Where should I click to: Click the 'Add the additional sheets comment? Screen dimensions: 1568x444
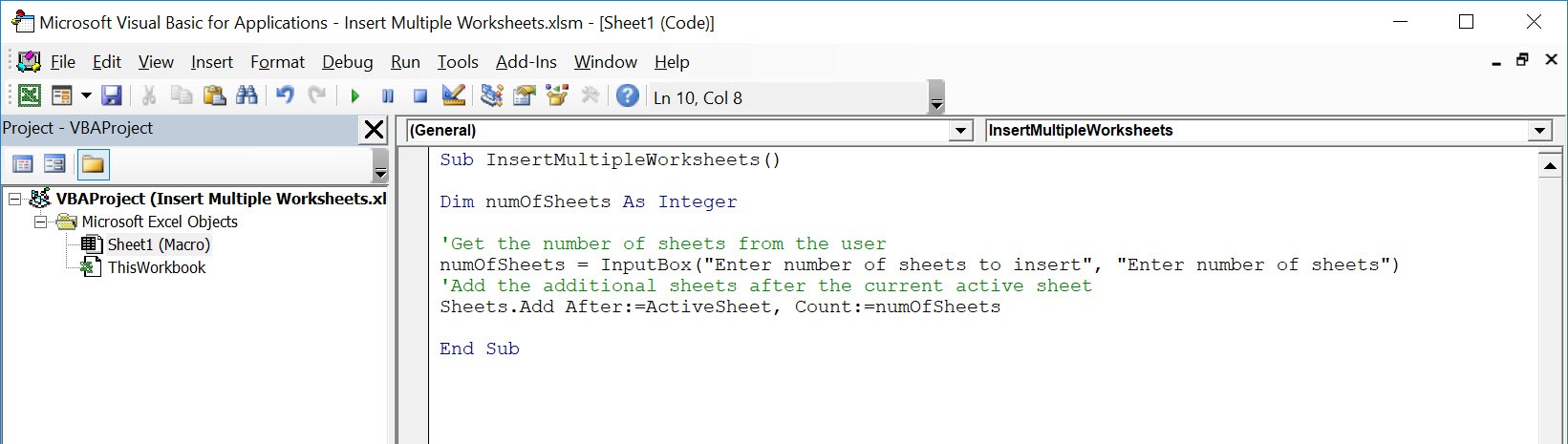(x=765, y=285)
